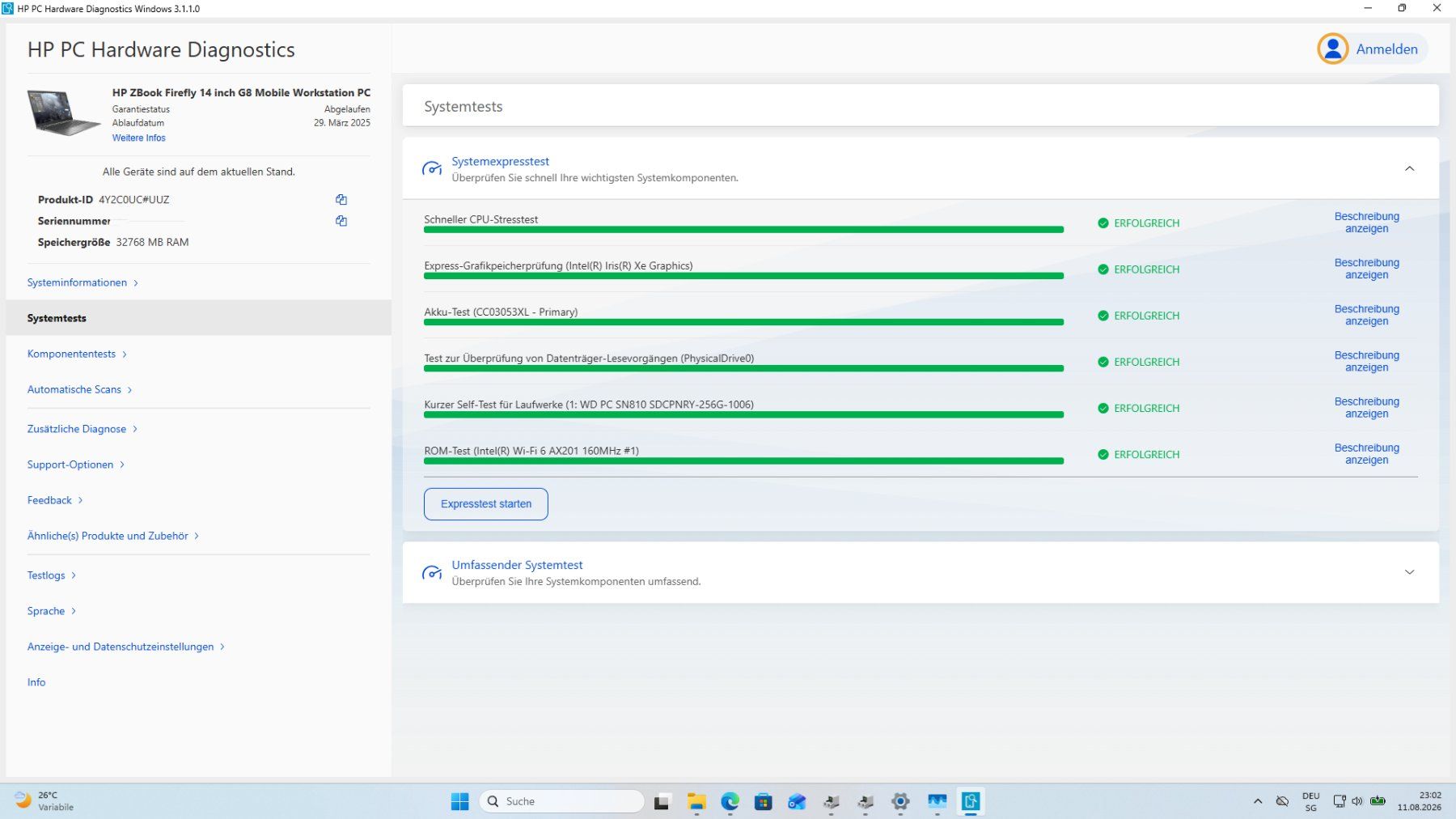Click the Produkt-ID value 4Y2C0UC#UUZ

[x=134, y=200]
